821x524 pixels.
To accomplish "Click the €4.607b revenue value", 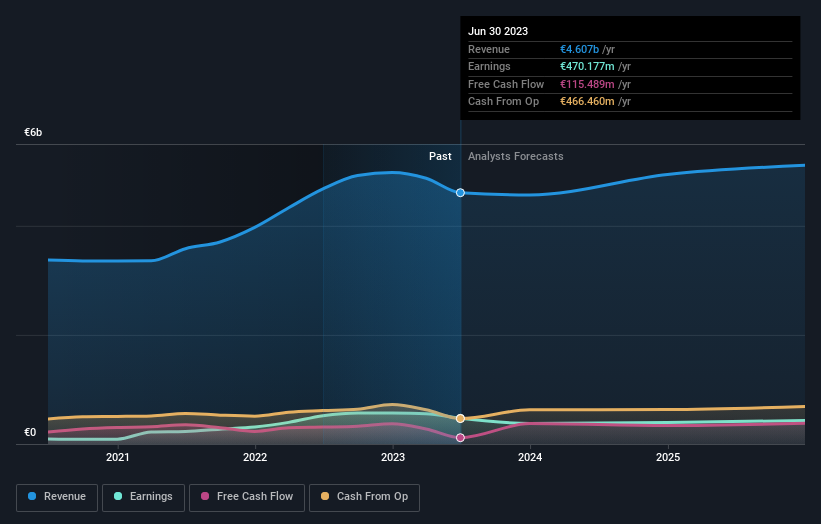I will tap(579, 49).
